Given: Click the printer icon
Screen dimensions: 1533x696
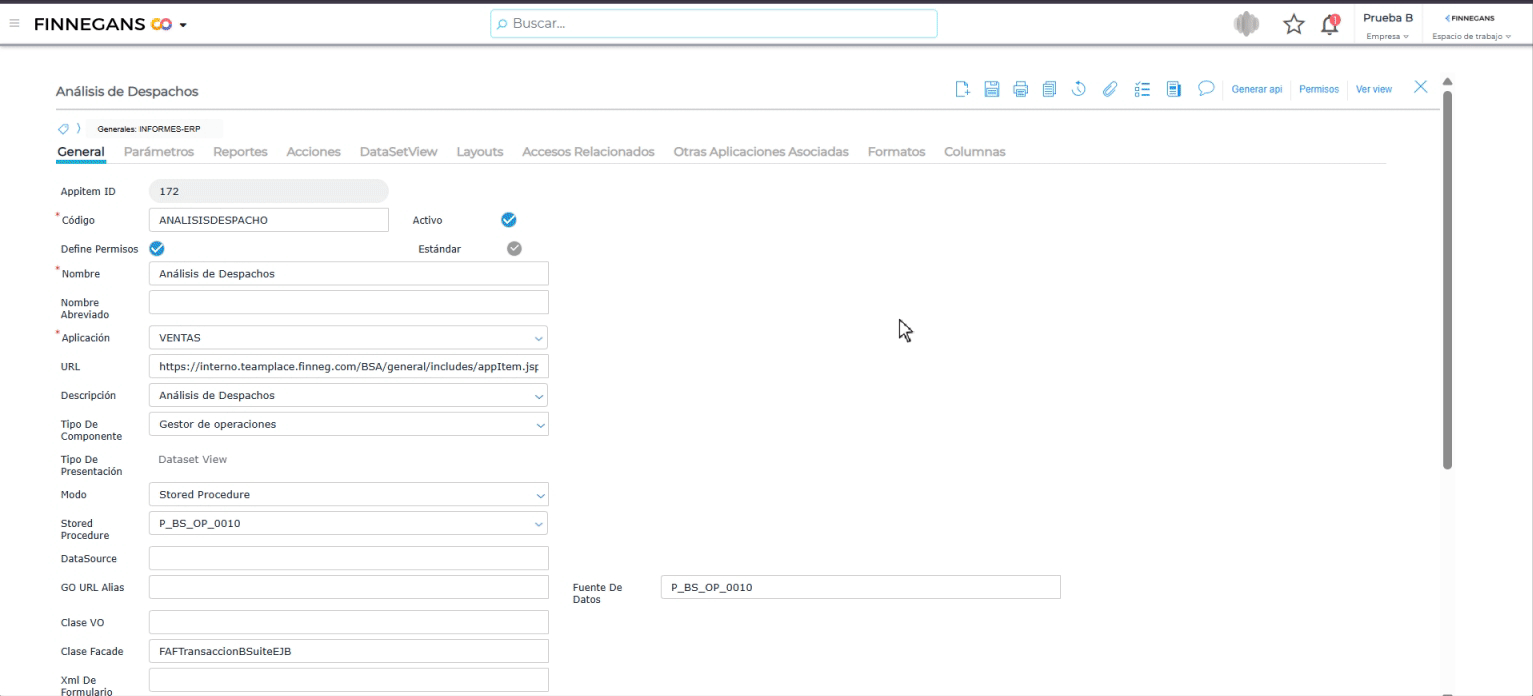Looking at the screenshot, I should pos(1021,89).
